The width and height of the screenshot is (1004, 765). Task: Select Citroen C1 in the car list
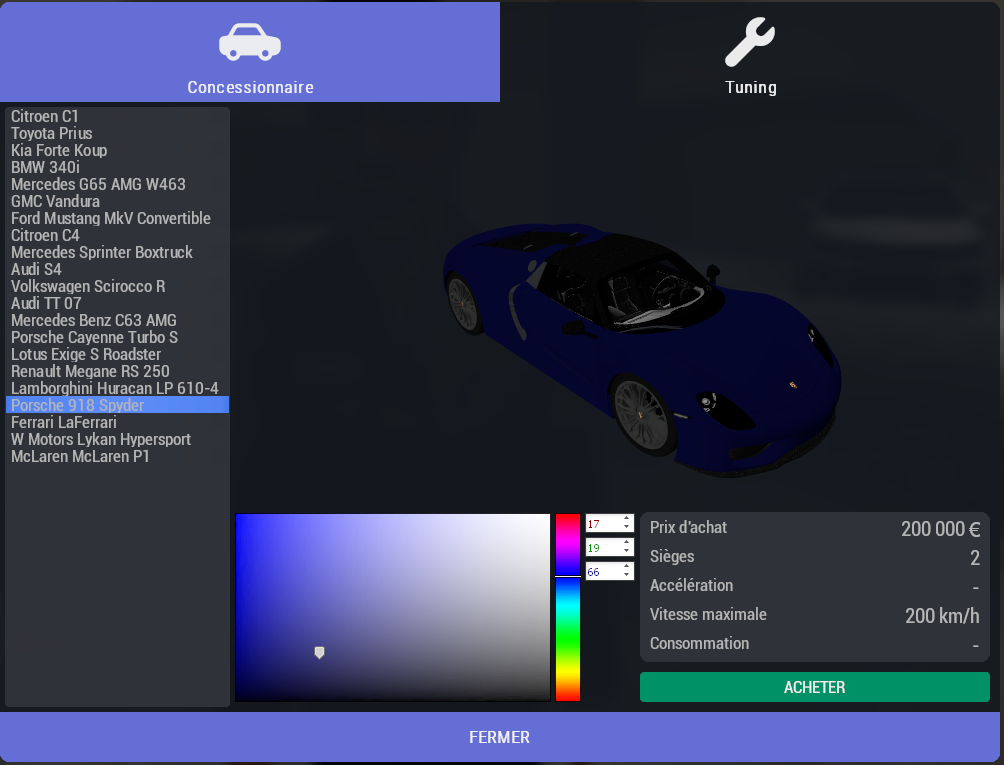tap(117, 116)
